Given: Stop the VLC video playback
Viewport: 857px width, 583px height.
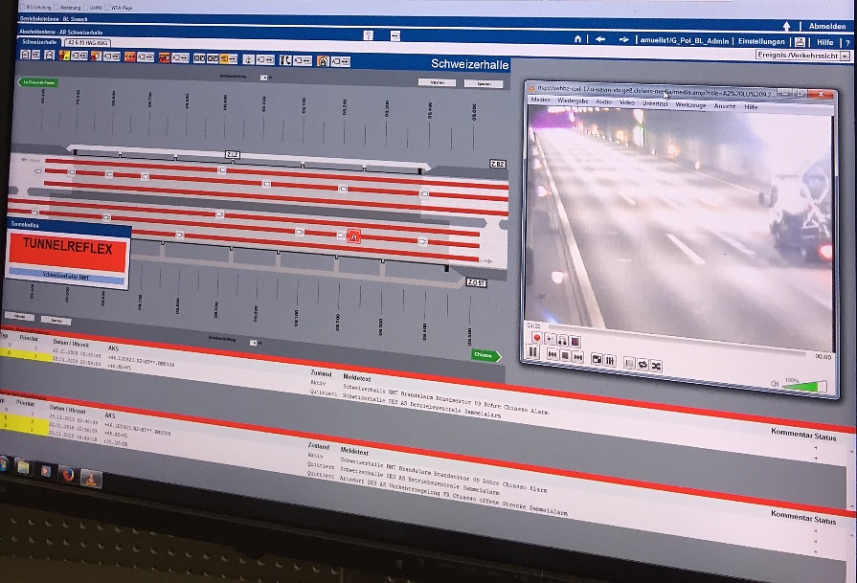Looking at the screenshot, I should coord(565,356).
